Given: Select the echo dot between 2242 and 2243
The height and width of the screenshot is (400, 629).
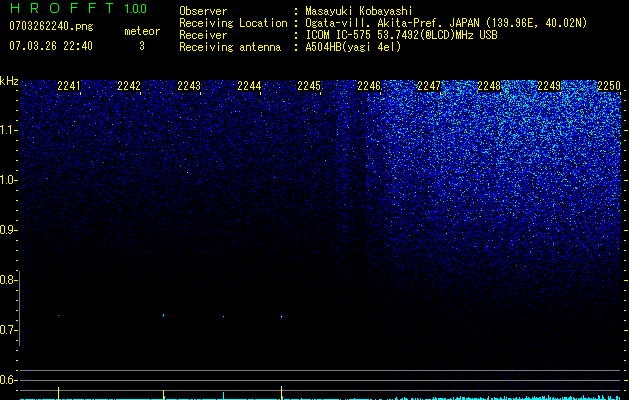Looking at the screenshot, I should (x=164, y=315).
